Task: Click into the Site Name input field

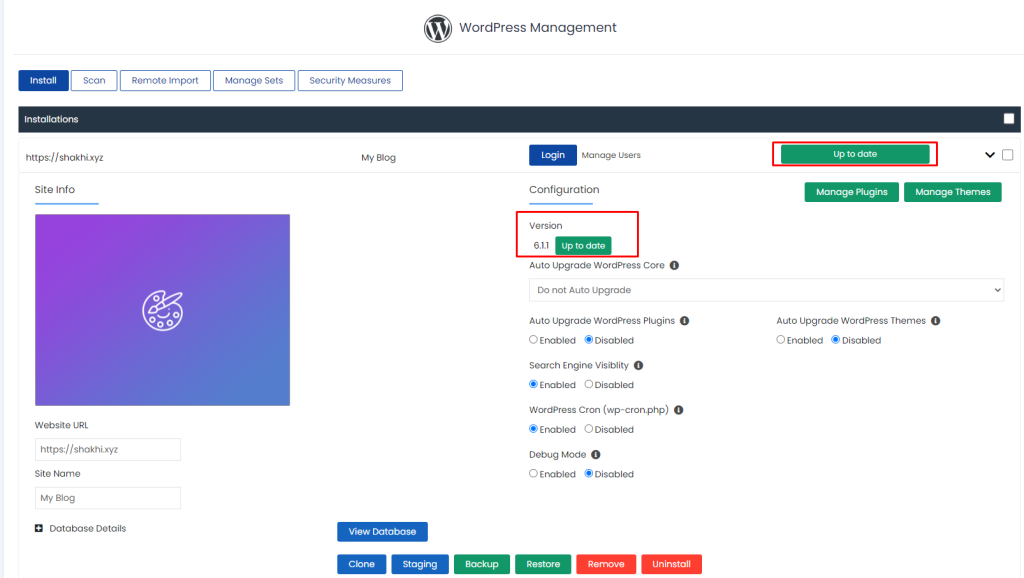Action: click(x=108, y=498)
